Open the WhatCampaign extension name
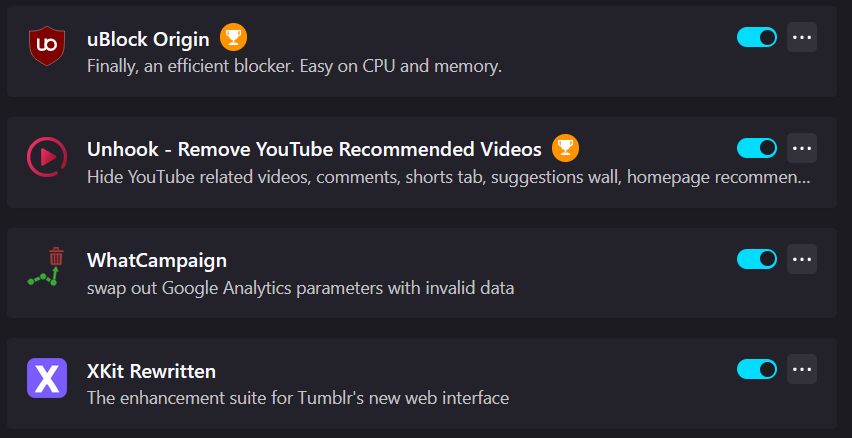The height and width of the screenshot is (438, 852). (156, 261)
